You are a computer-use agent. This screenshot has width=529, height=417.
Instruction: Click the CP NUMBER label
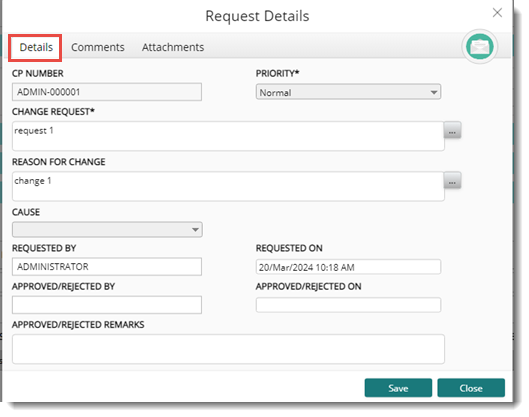point(37,74)
